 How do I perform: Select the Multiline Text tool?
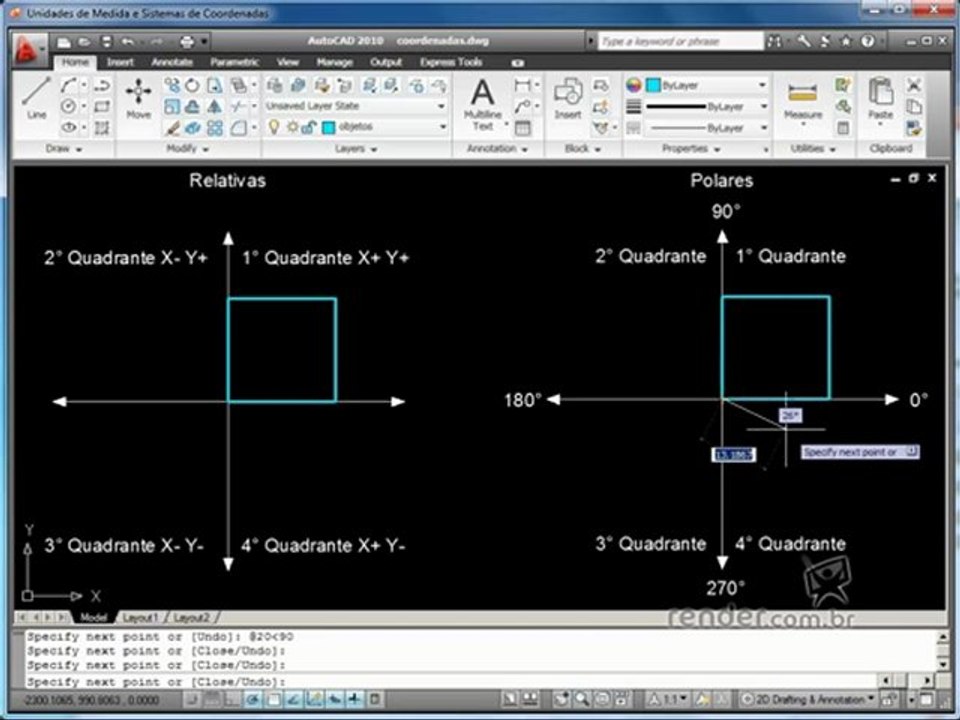point(483,104)
